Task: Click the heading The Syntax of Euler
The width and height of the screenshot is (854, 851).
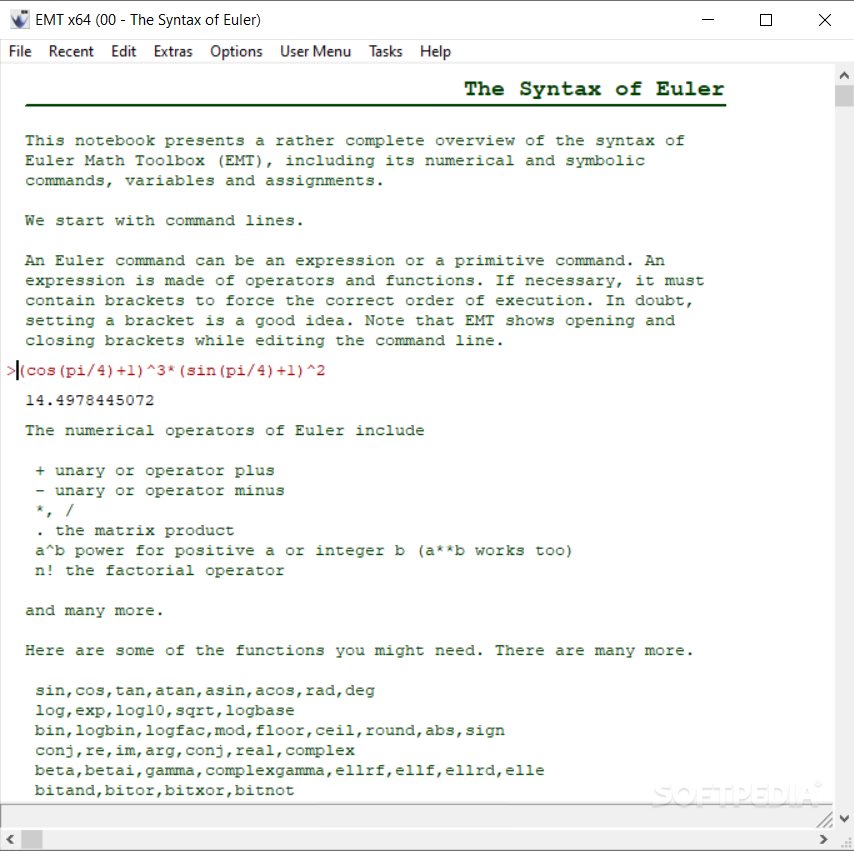Action: 594,89
